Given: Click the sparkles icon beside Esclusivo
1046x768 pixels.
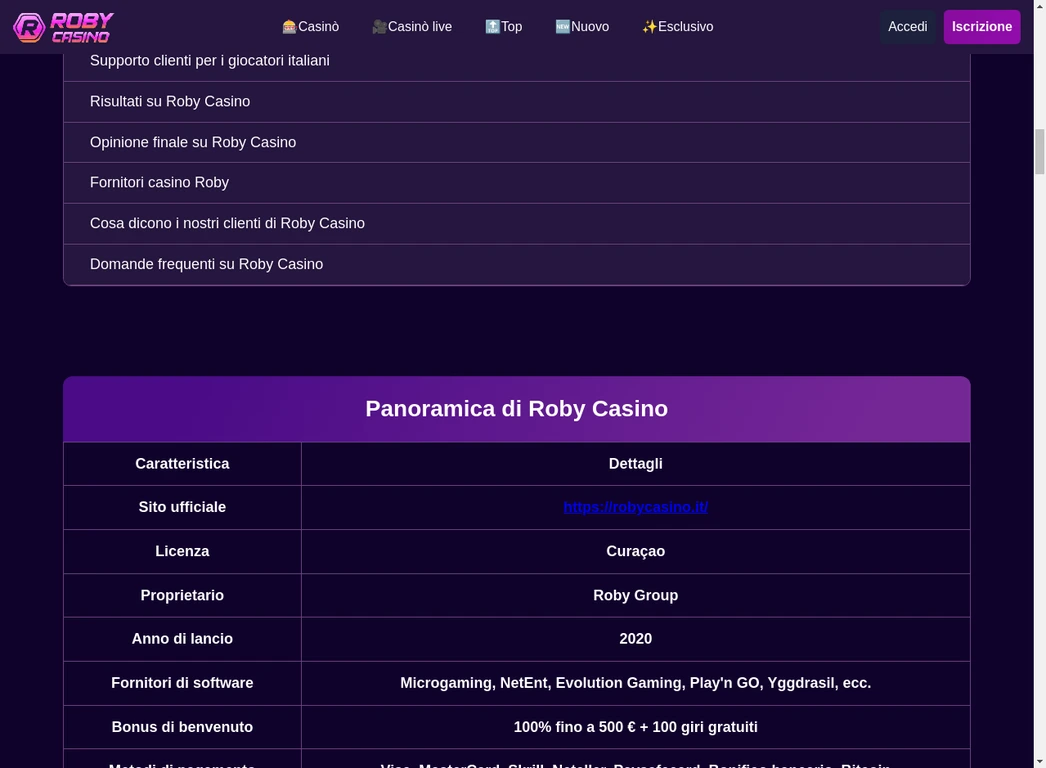Looking at the screenshot, I should (649, 26).
